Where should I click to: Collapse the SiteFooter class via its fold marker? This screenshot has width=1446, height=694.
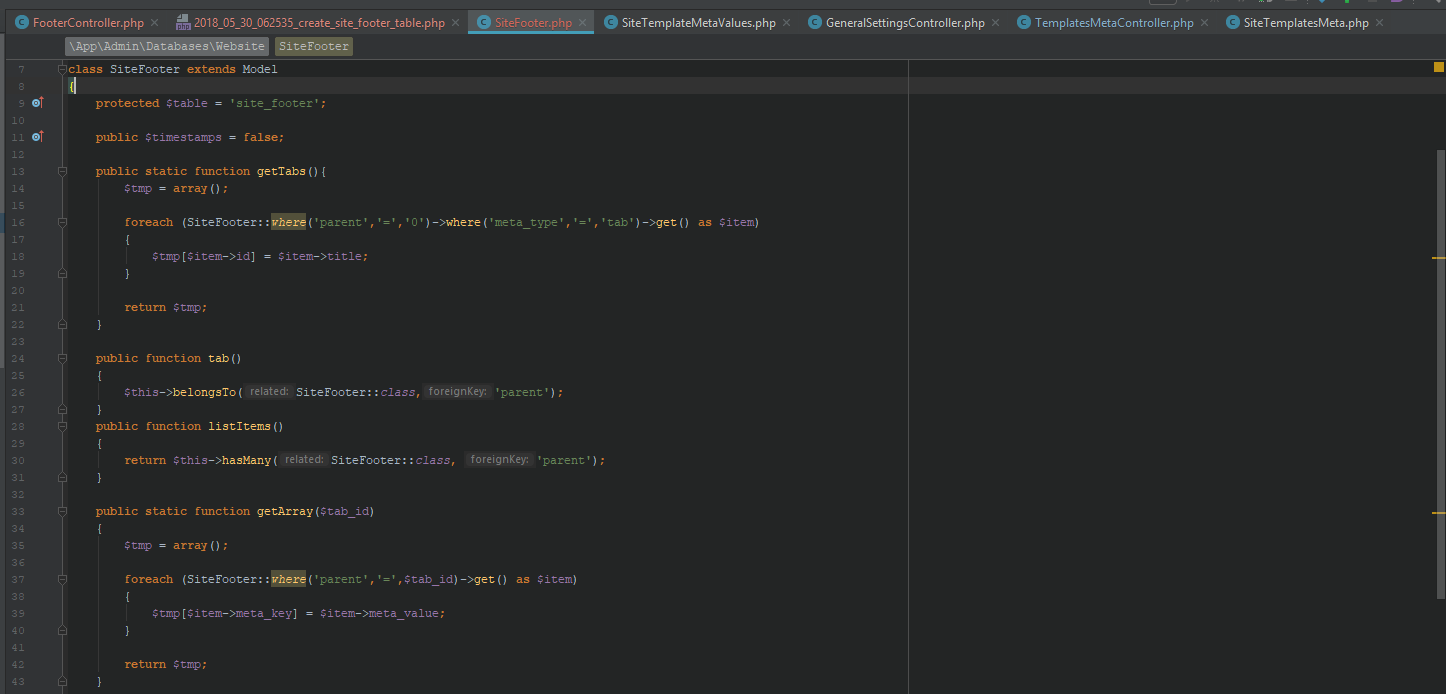pos(62,68)
